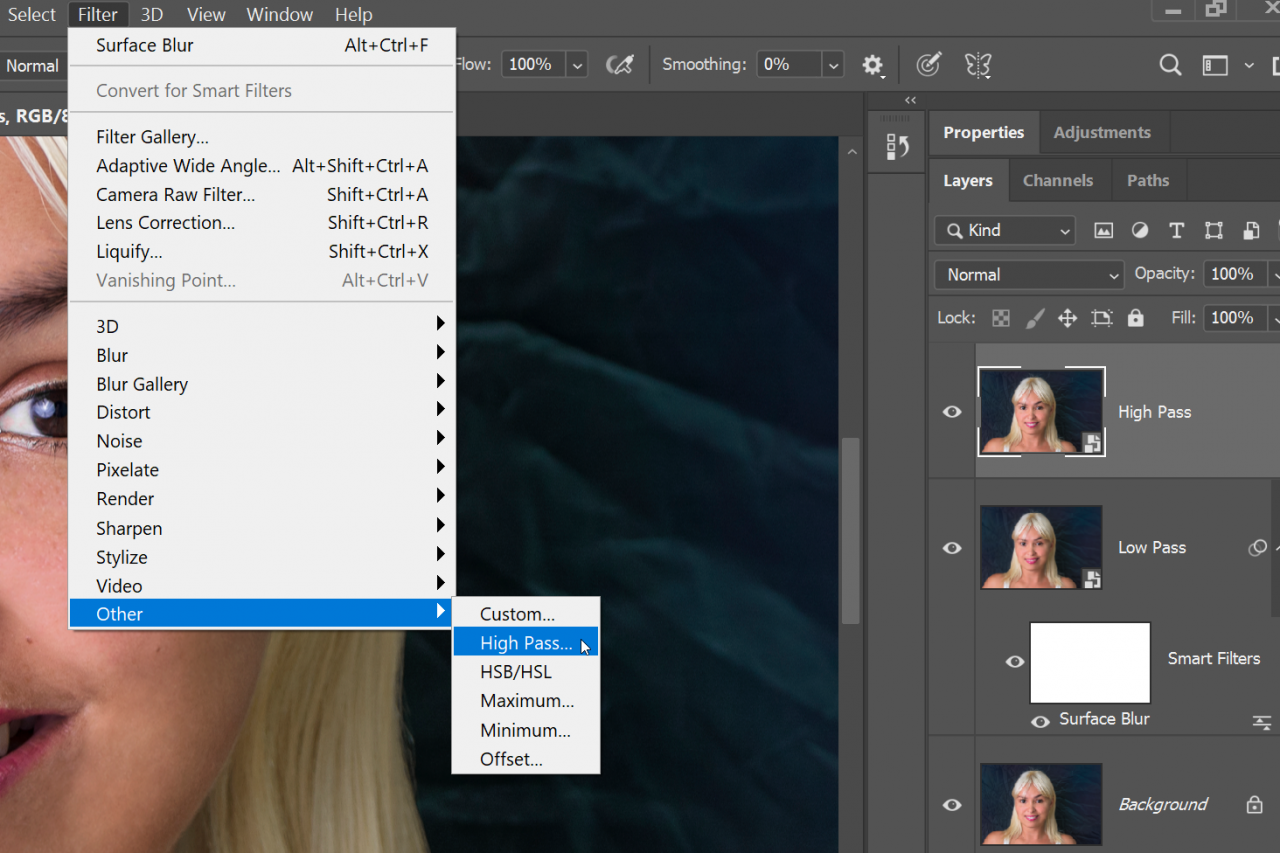Click the Smart Filters white mask thumbnail

click(x=1090, y=663)
